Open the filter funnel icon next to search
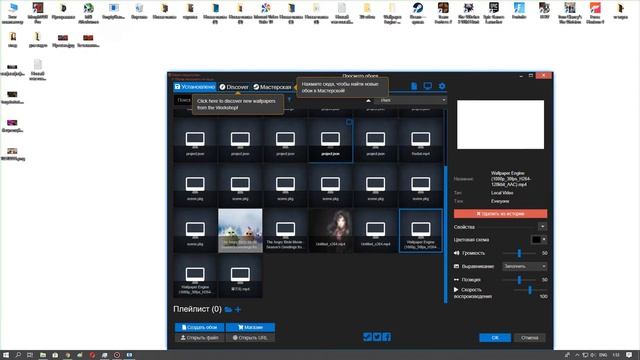640x360 pixels. pos(289,100)
